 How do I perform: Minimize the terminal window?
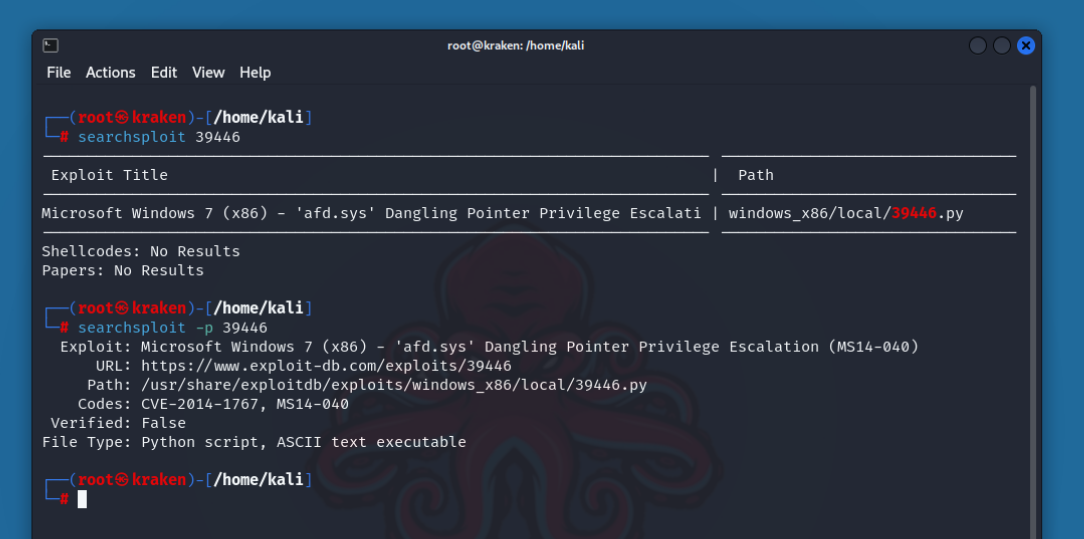click(978, 45)
